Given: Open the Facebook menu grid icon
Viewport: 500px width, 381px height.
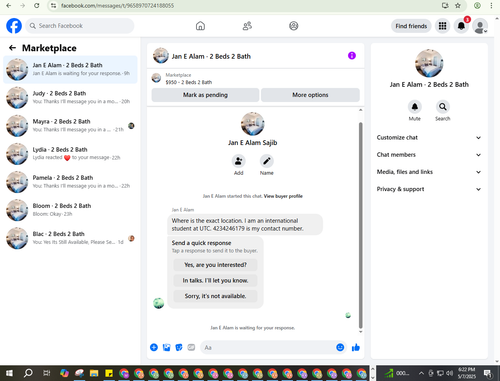Looking at the screenshot, I should point(442,26).
